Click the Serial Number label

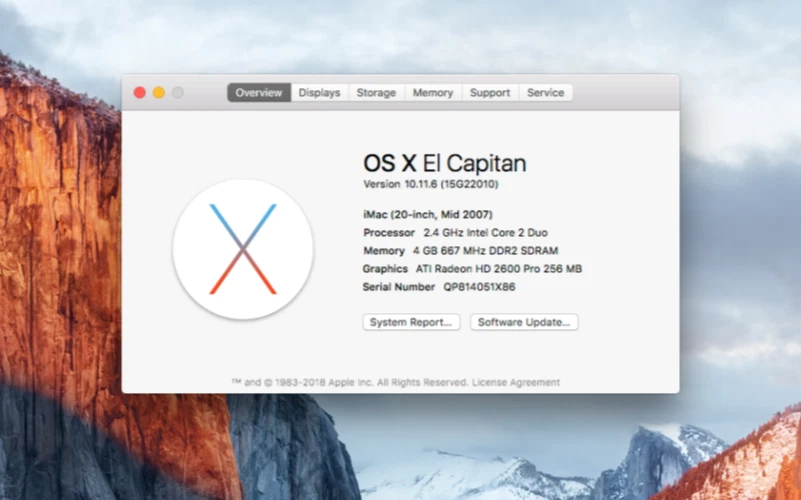[398, 287]
